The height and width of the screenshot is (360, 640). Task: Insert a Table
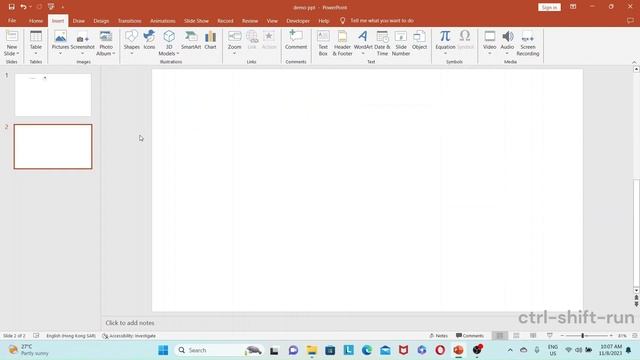pyautogui.click(x=36, y=43)
